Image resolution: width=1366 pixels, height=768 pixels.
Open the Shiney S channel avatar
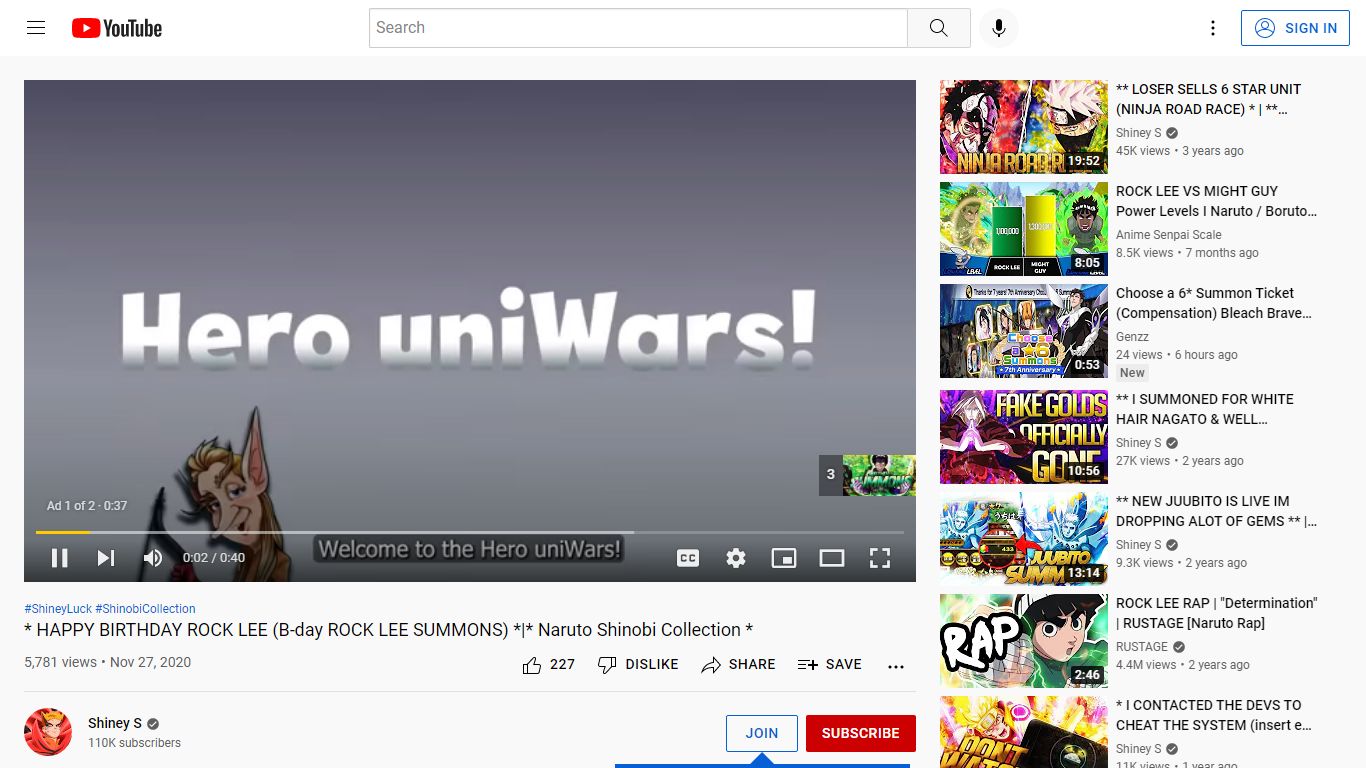[48, 732]
